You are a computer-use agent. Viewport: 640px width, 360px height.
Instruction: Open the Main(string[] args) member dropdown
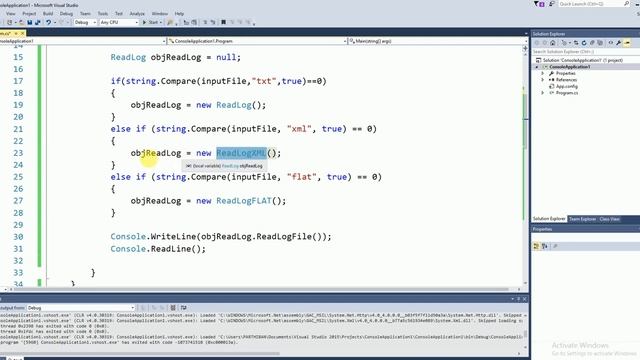437,41
